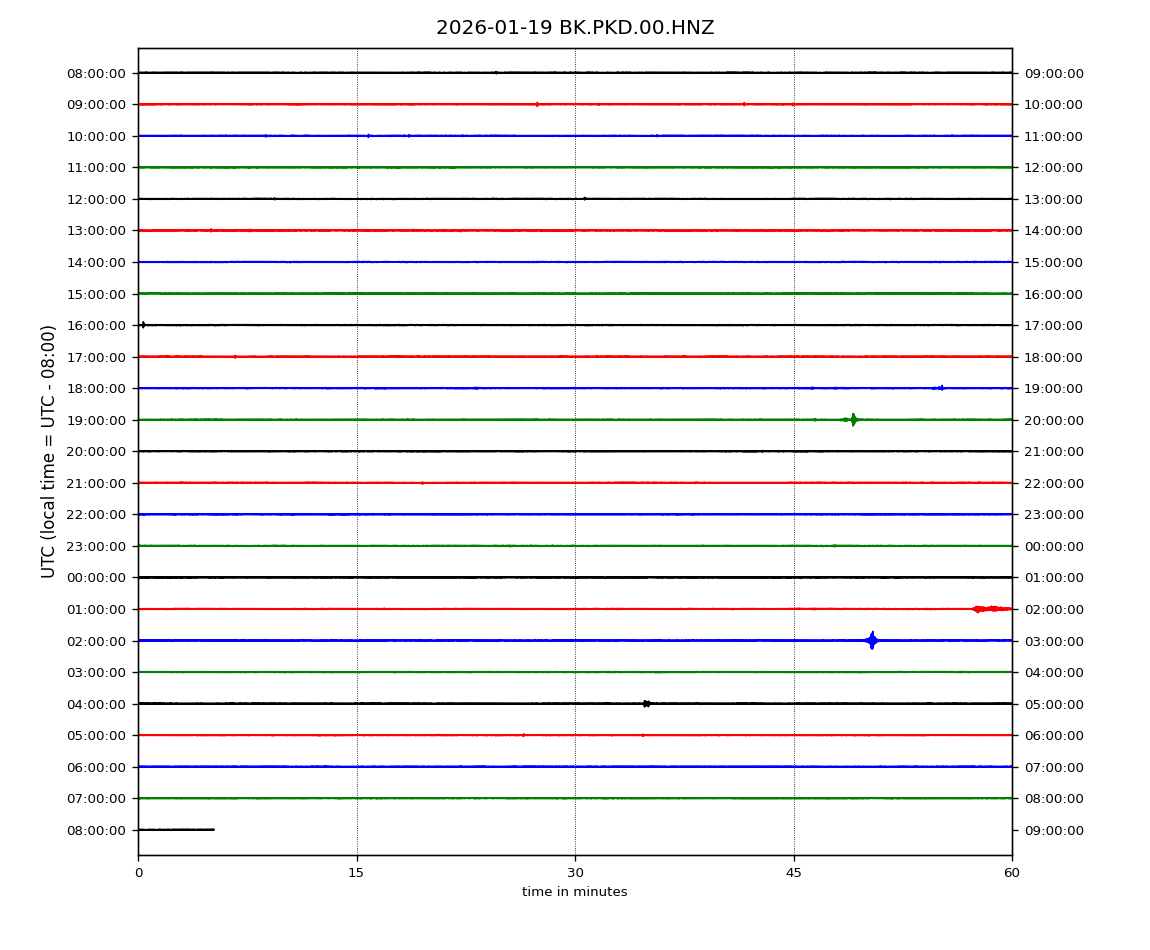Click the 03:00:00 label on the right axis

coord(1054,641)
